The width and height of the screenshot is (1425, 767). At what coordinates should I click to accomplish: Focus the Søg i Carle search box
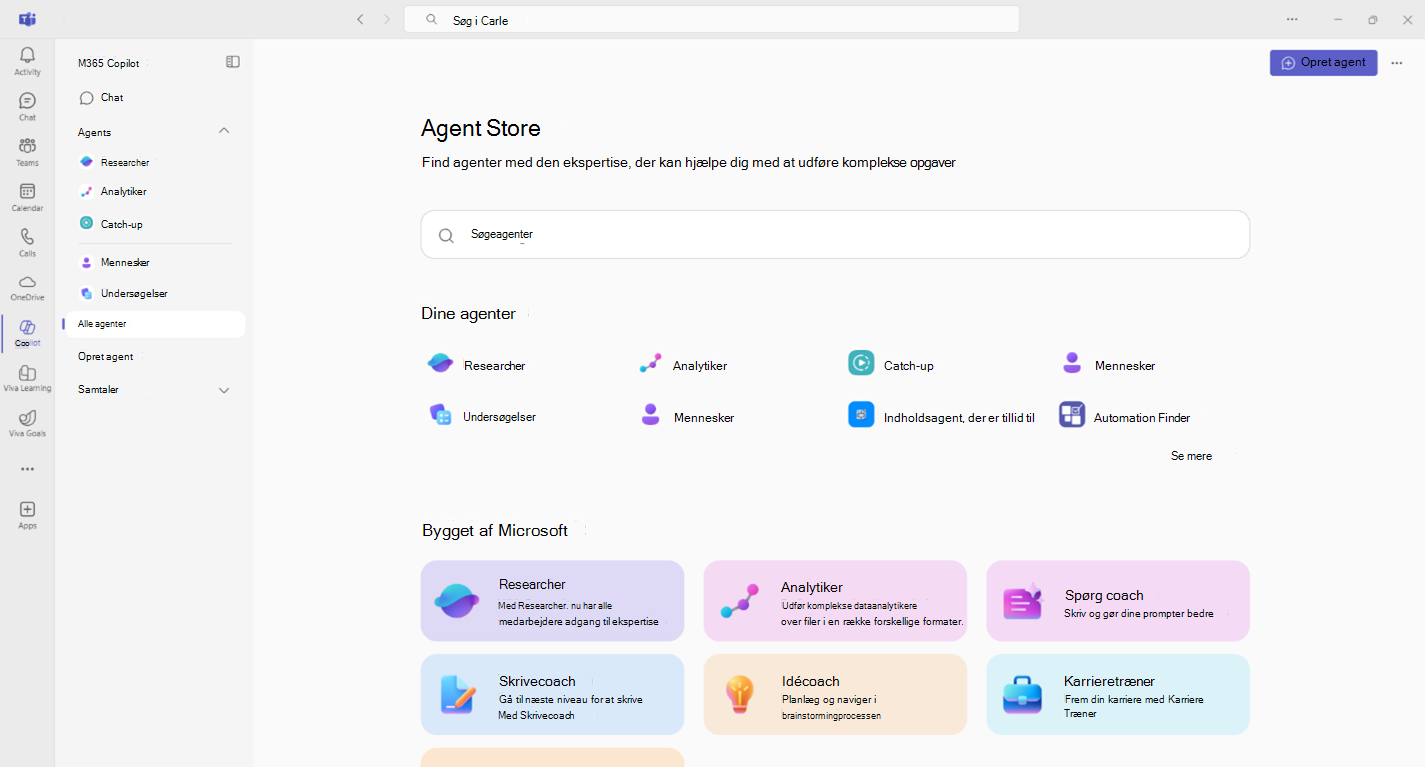711,19
